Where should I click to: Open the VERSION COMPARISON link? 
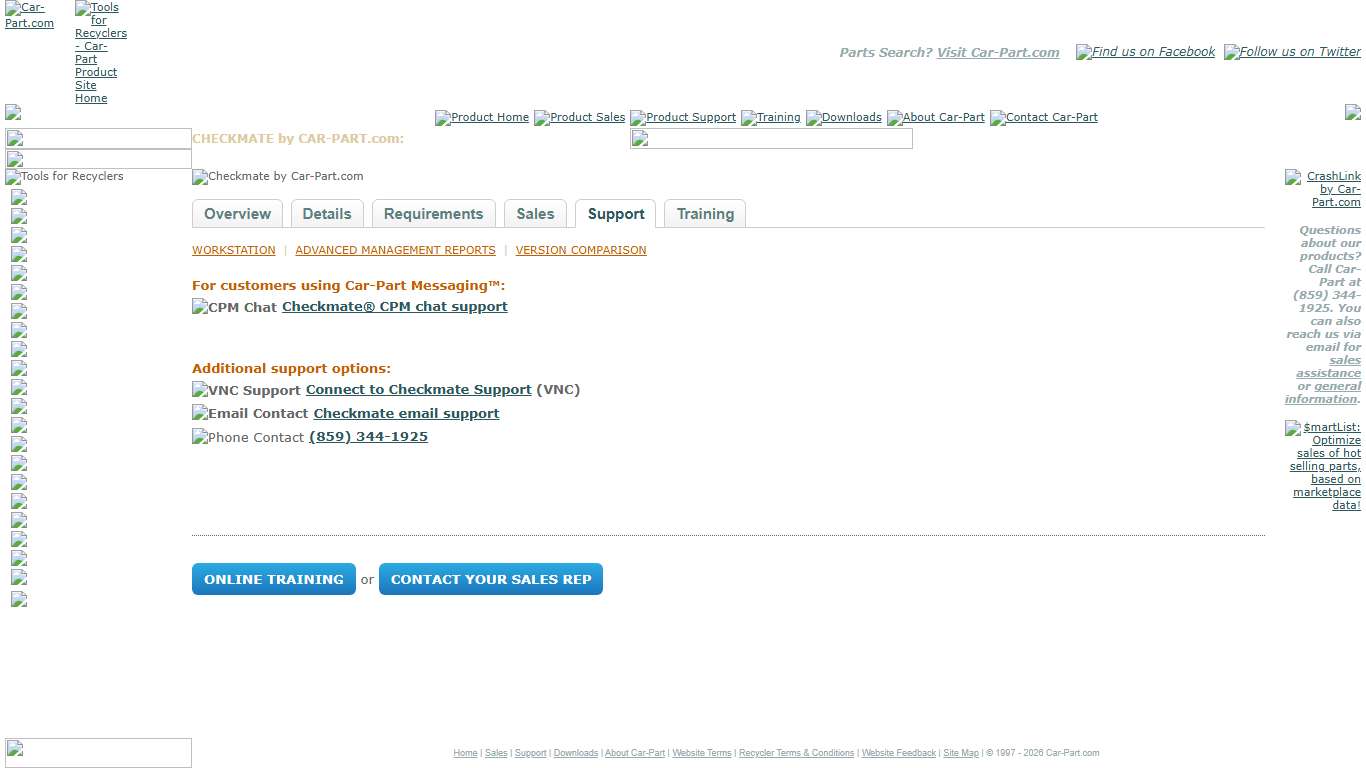[x=580, y=250]
